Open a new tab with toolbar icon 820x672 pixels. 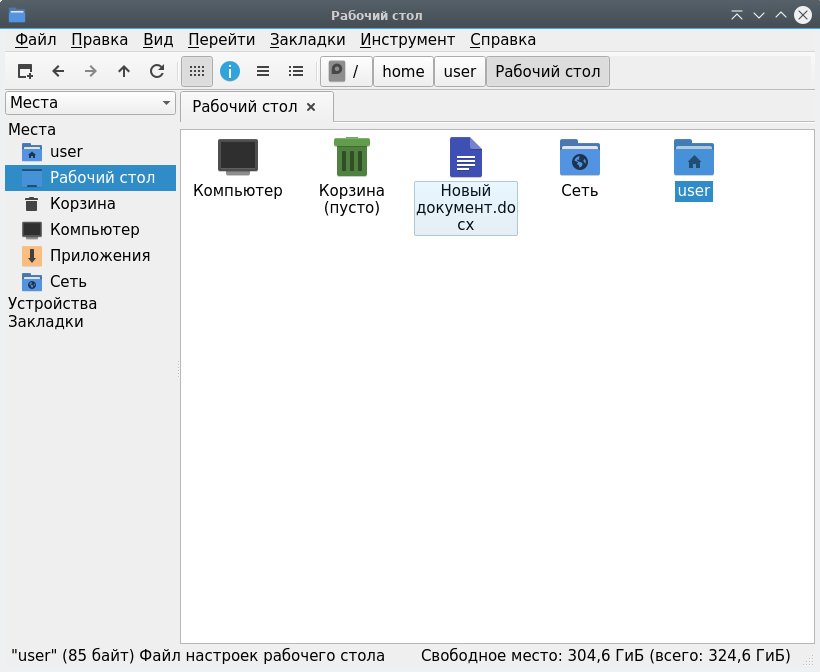25,71
